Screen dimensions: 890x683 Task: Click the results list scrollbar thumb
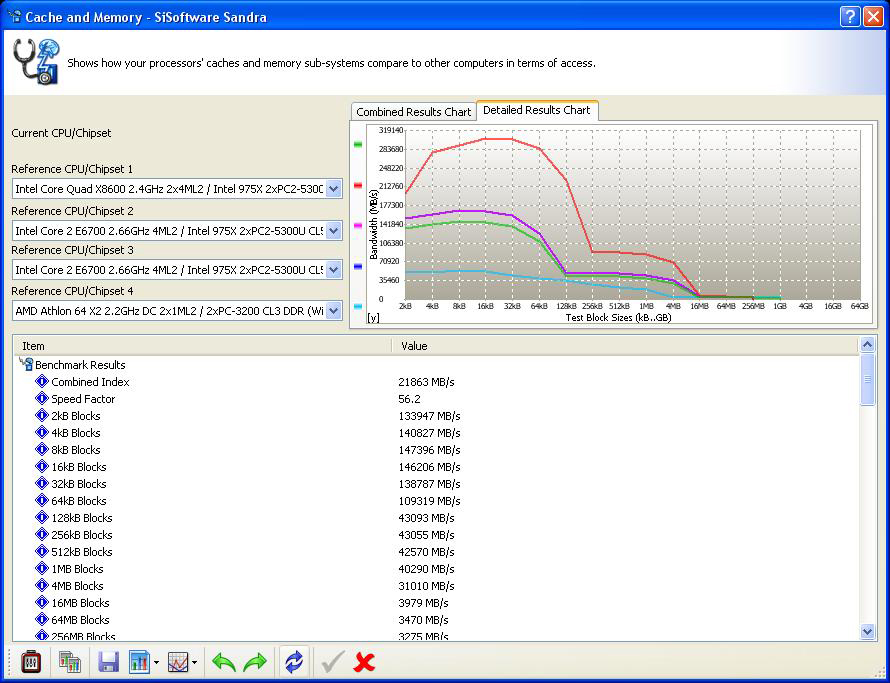867,380
